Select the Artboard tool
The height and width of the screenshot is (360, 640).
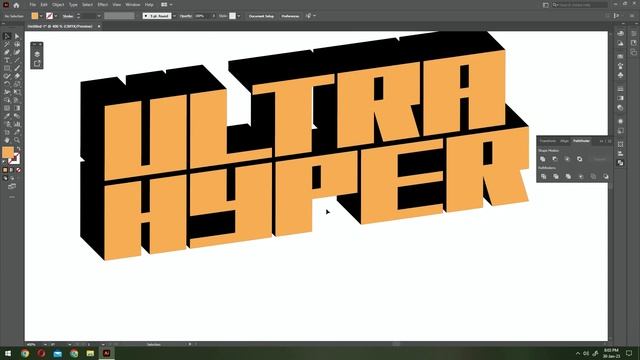[7, 132]
